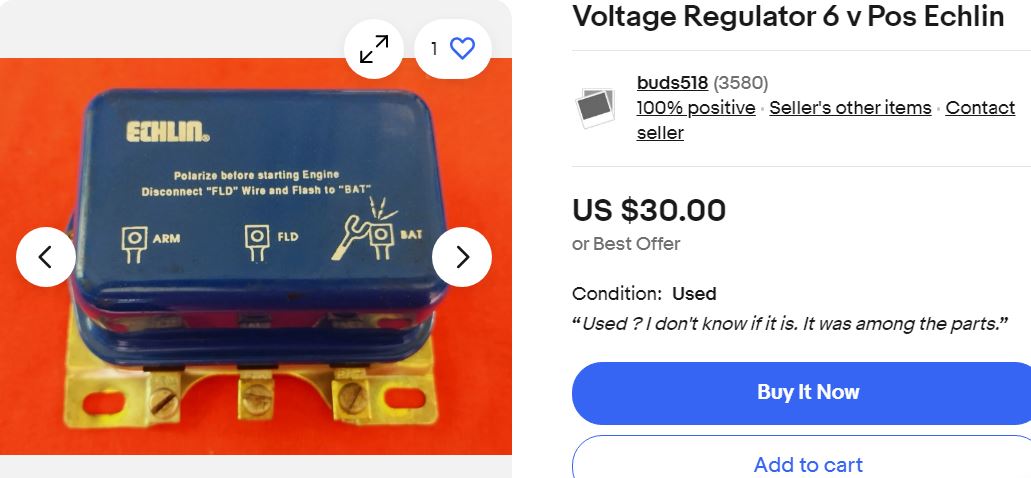Open the Contact seller link
Viewport: 1031px width, 478px height.
coord(826,120)
